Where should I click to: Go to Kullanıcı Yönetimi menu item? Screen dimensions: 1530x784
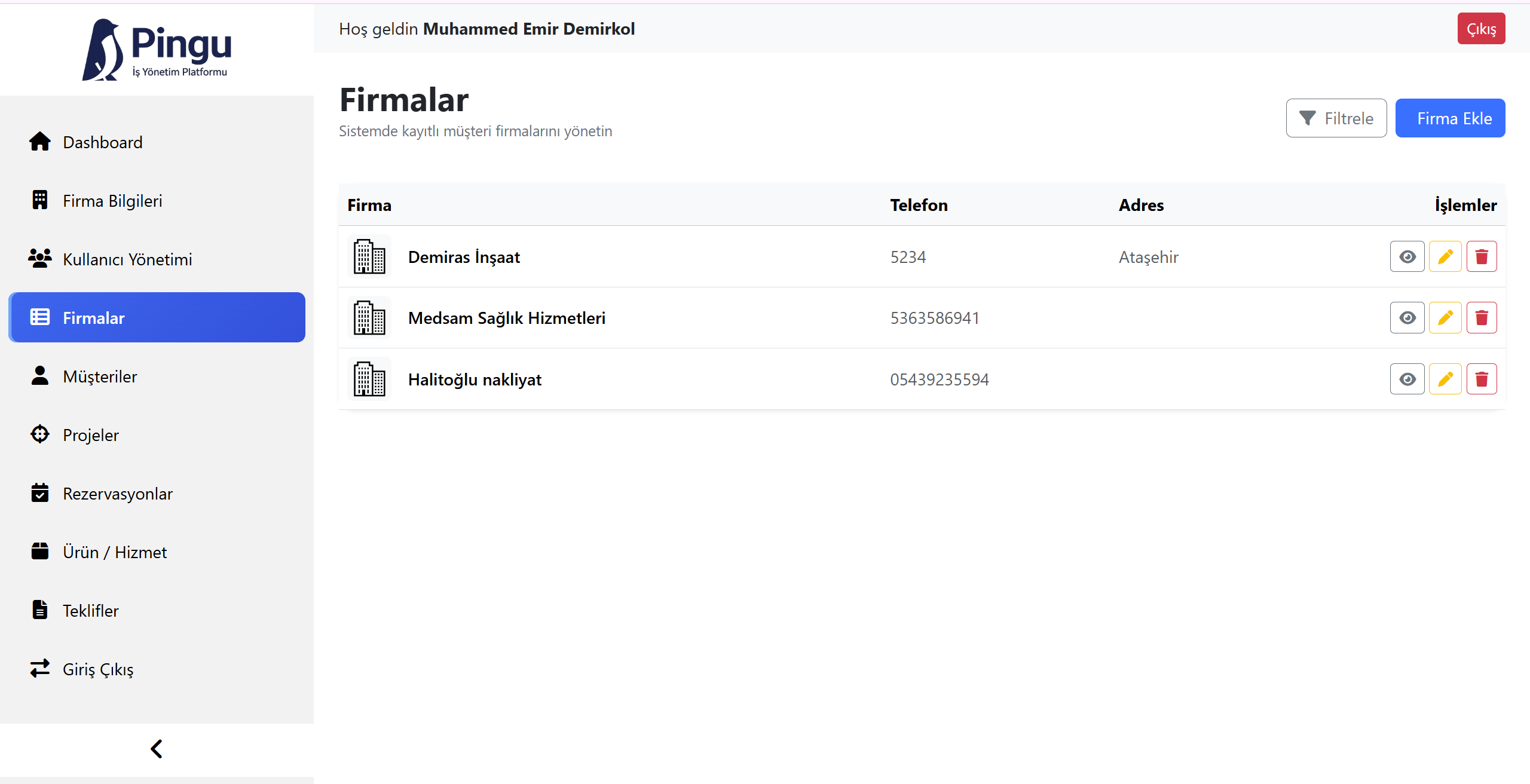click(x=127, y=259)
